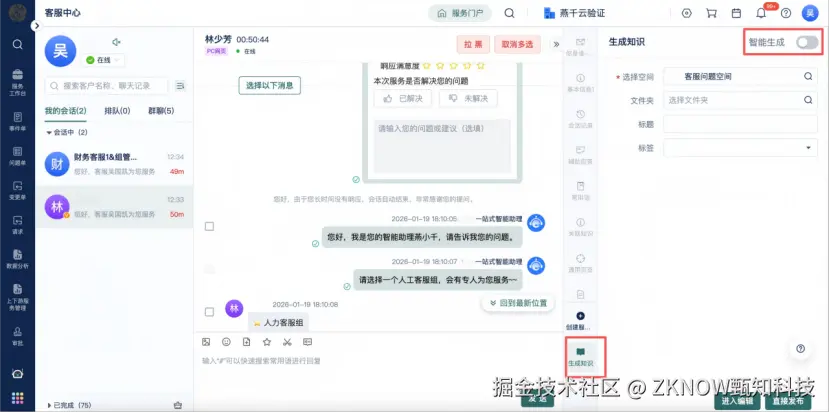Click the robot assistant icon in the sidebar
This screenshot has height=413, width=829.
coord(17,374)
